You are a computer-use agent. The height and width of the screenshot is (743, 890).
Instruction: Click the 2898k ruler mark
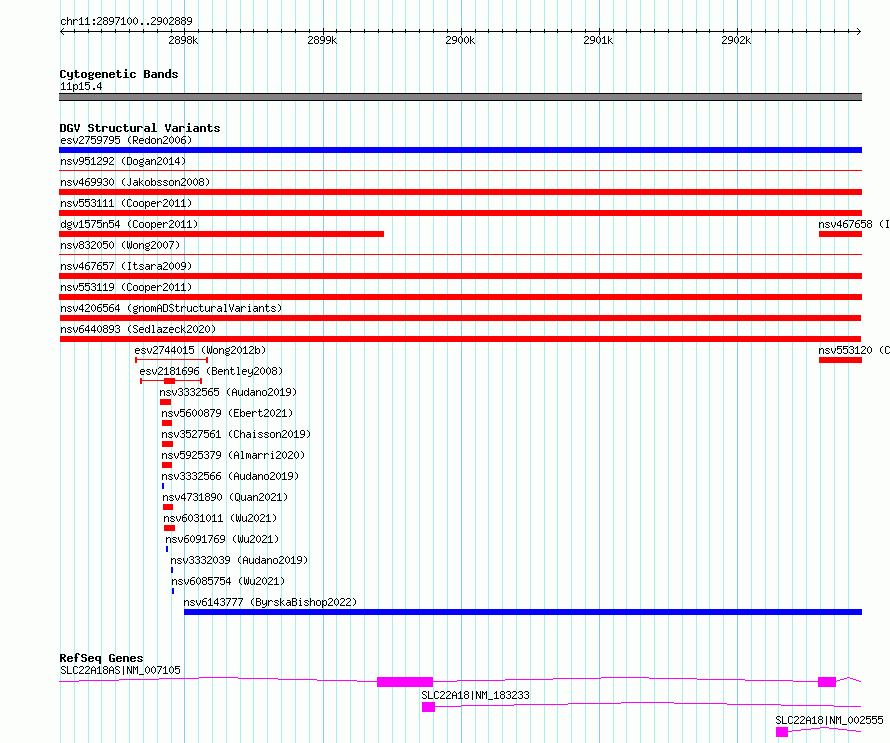183,40
